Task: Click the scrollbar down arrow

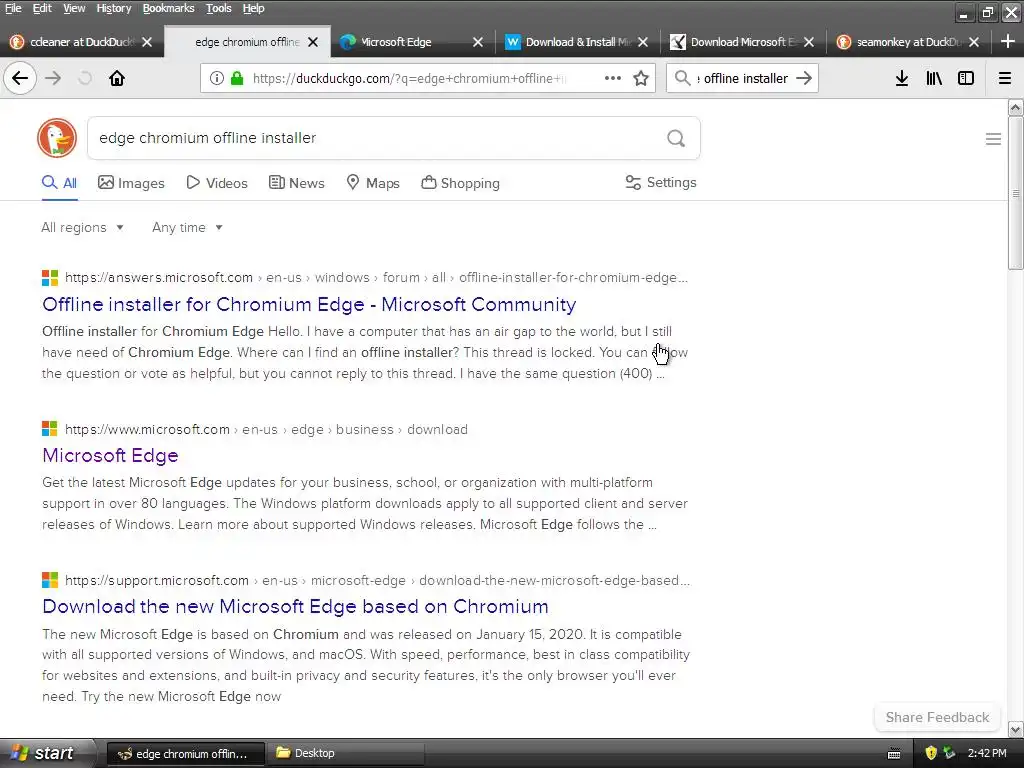Action: point(1016,729)
